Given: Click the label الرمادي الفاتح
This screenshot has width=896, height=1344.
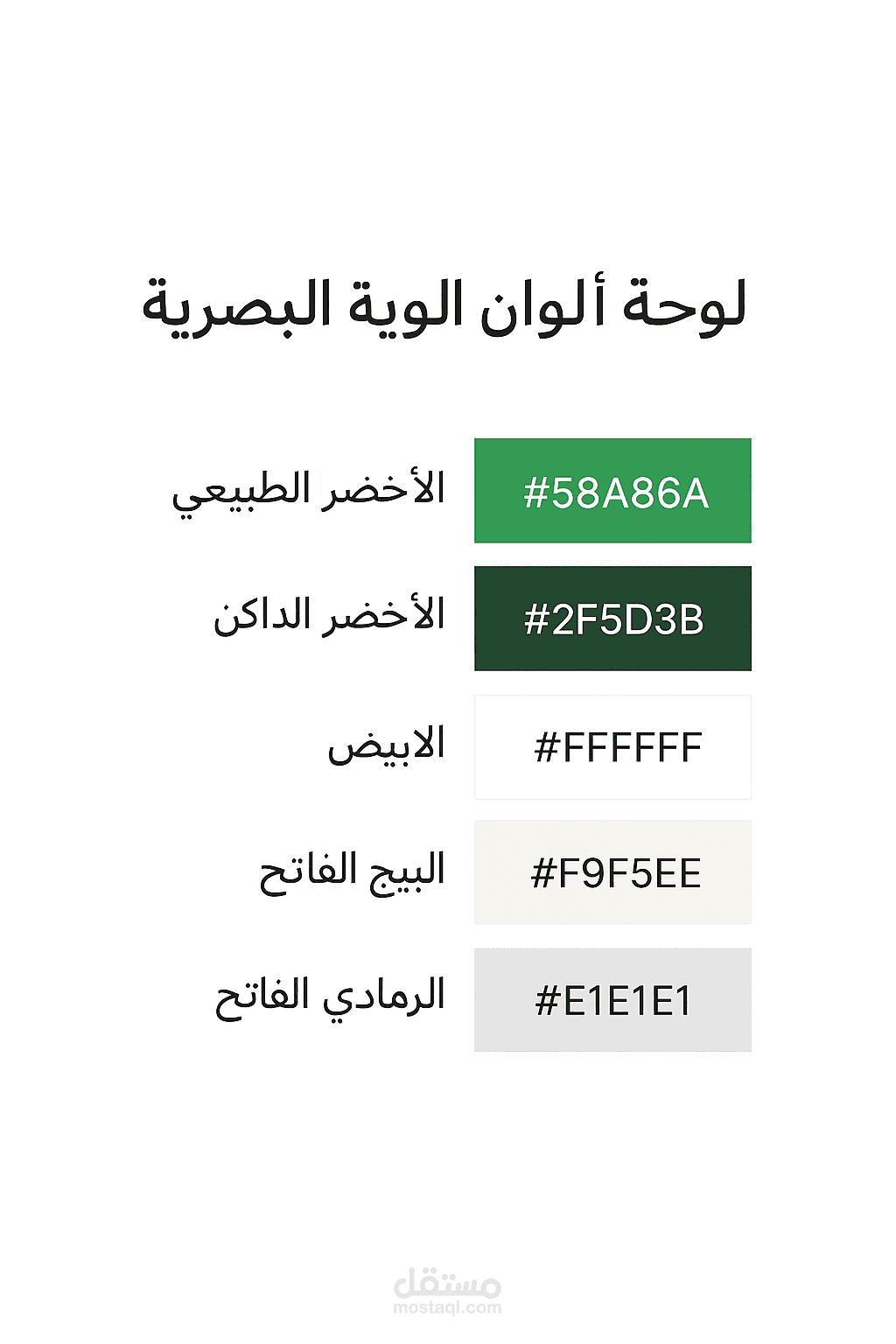Looking at the screenshot, I should click(330, 997).
